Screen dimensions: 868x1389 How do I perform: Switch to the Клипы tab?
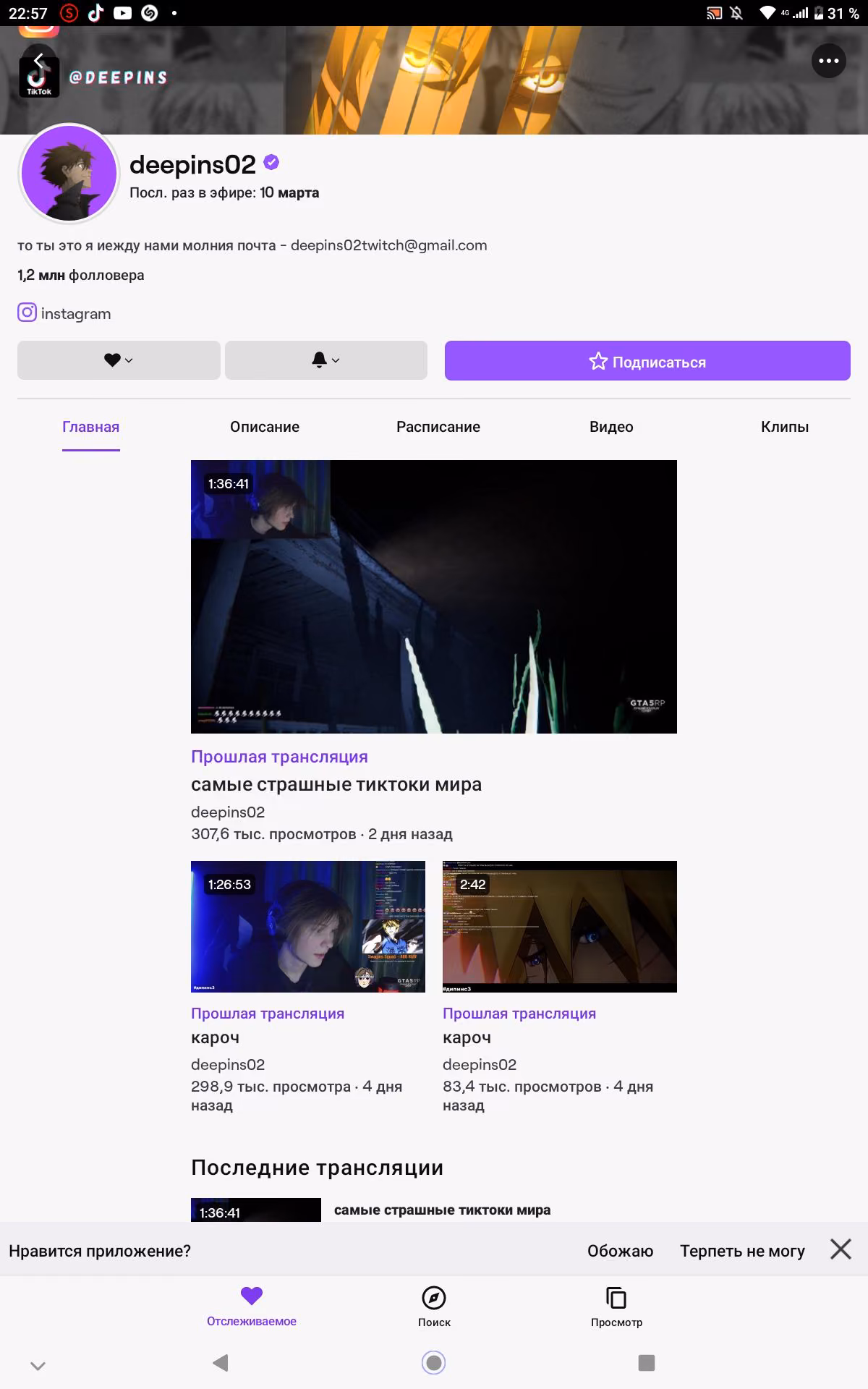(x=785, y=427)
